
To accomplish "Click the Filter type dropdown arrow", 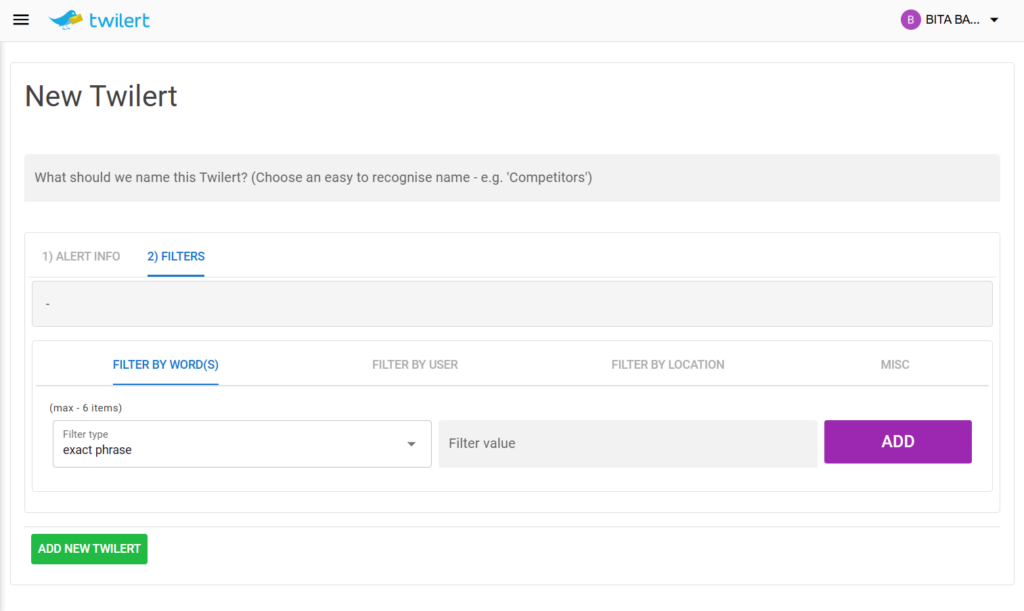I will click(x=411, y=444).
